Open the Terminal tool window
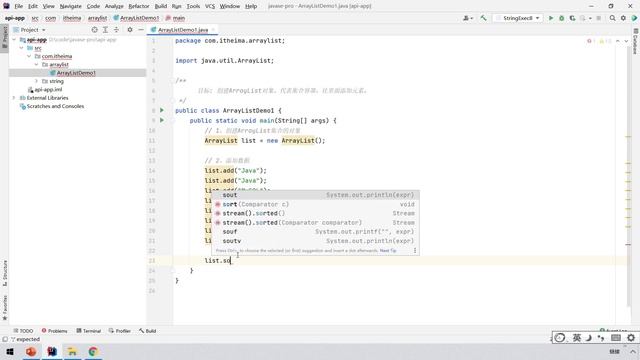Screen dimensions: 640x360 89,331
